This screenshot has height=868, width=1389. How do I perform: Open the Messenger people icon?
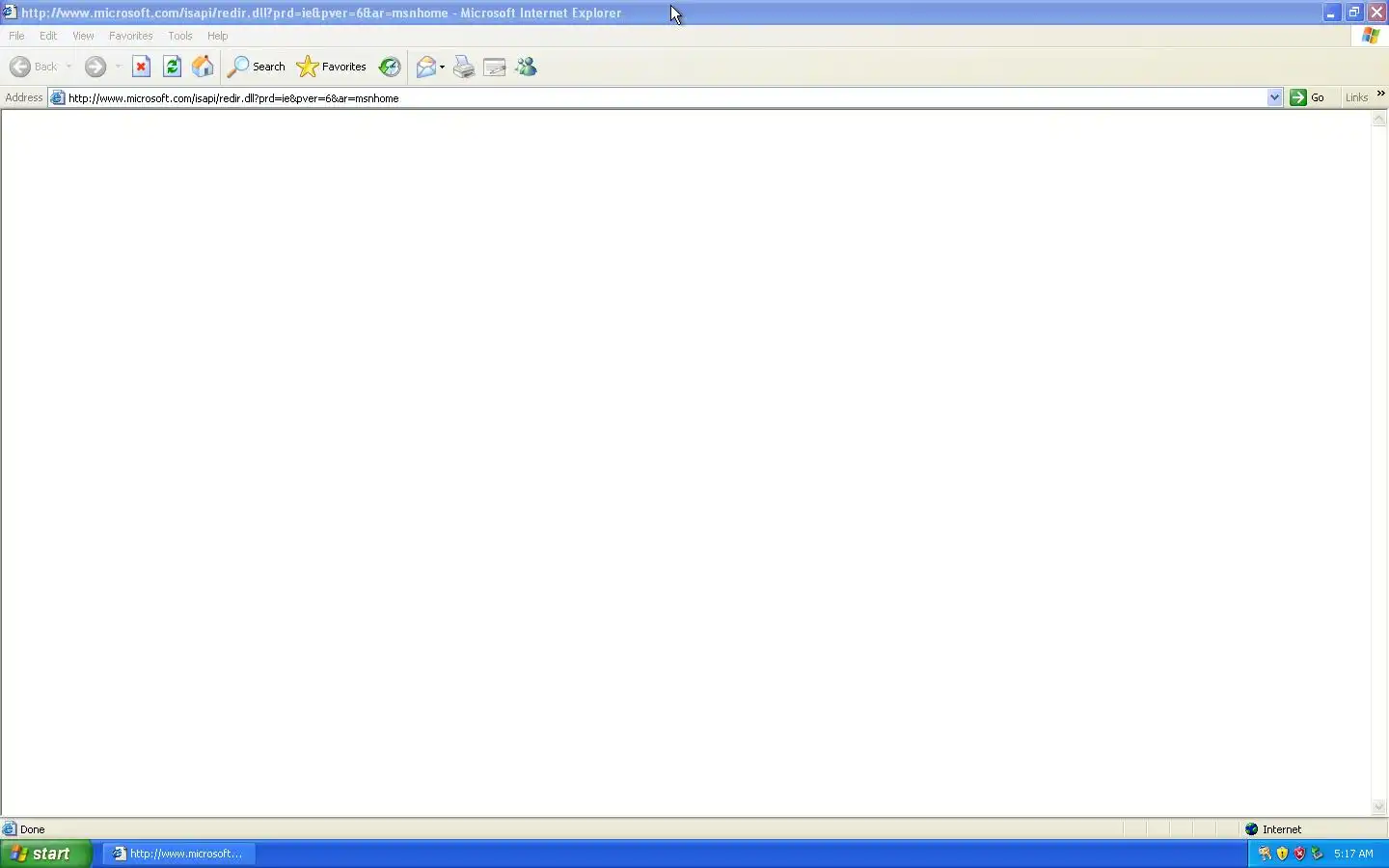pyautogui.click(x=526, y=67)
